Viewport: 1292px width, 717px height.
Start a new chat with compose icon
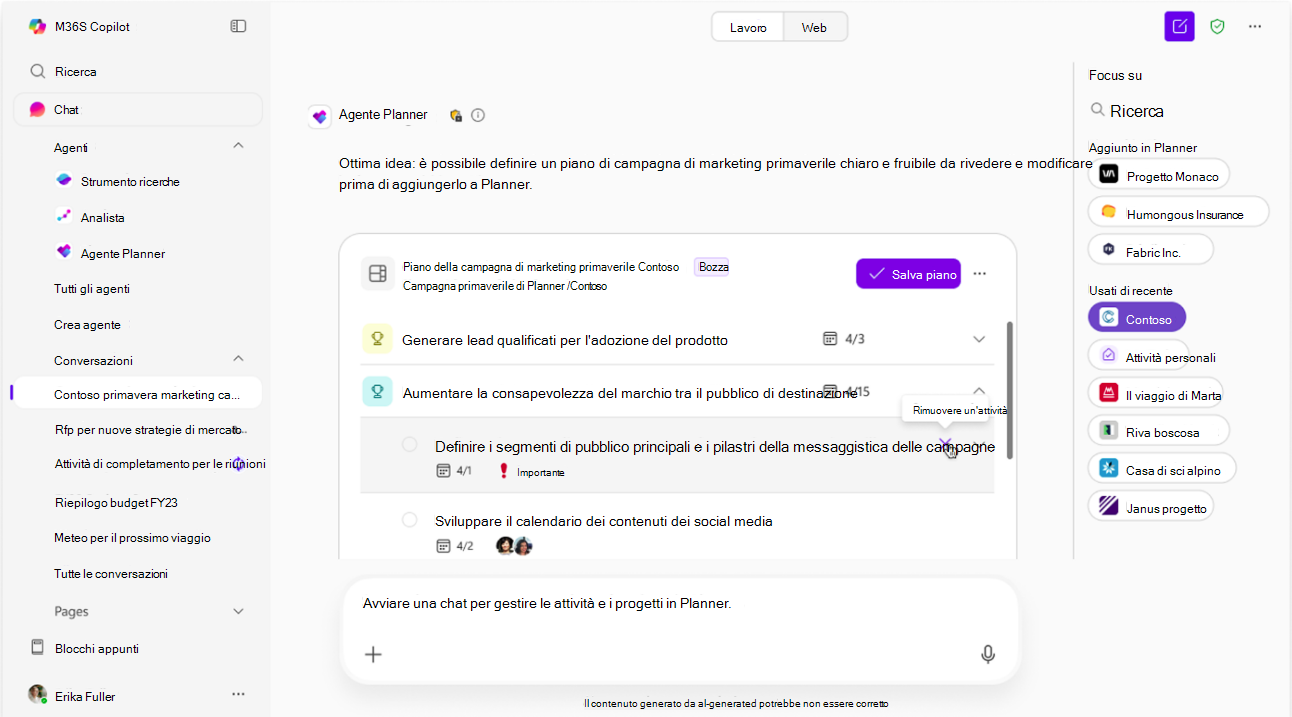coord(1180,26)
